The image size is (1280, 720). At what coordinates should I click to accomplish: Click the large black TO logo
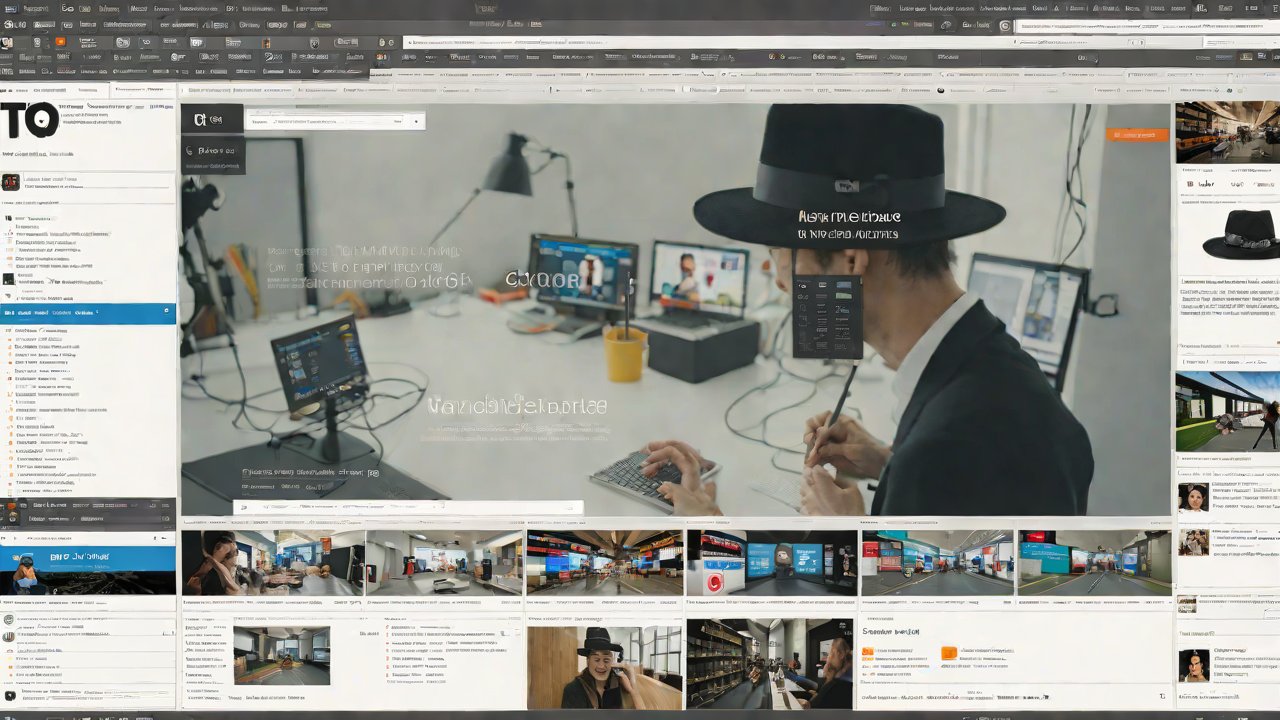tap(28, 122)
